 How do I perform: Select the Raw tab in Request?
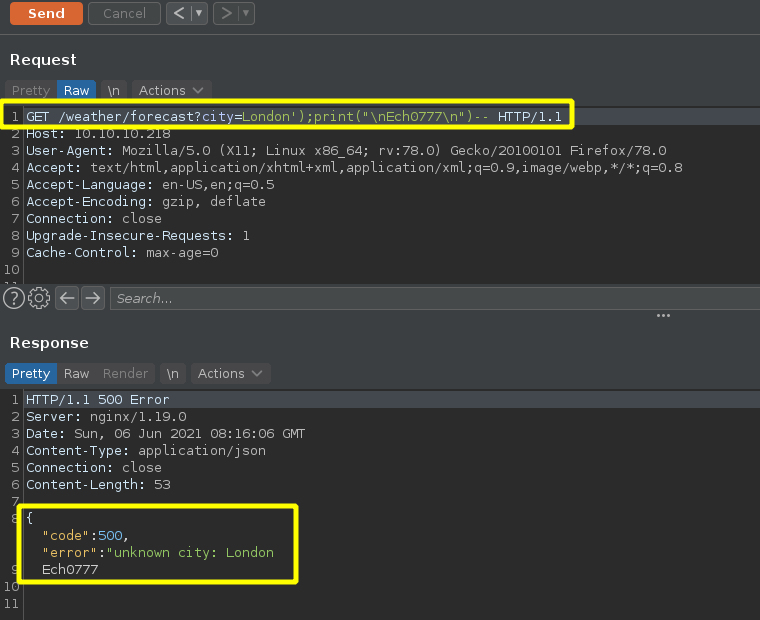[x=76, y=90]
